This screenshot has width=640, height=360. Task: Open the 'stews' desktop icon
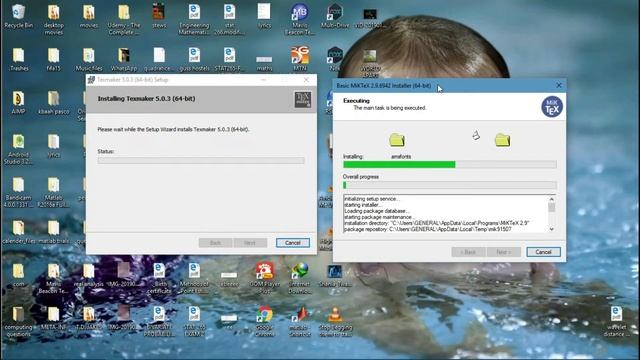159,16
